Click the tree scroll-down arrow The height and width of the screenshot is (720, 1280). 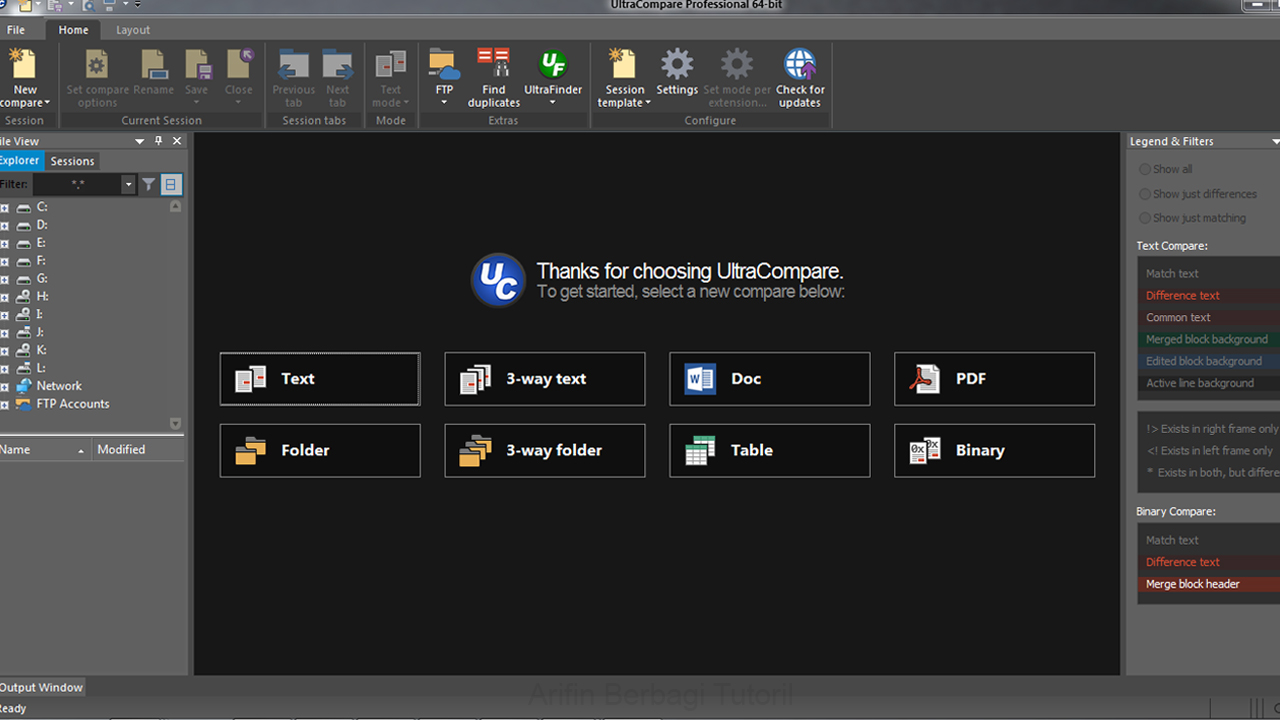[176, 423]
